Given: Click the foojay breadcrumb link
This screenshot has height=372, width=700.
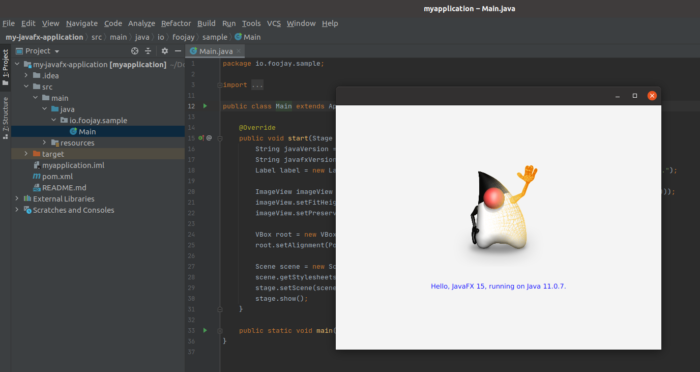Looking at the screenshot, I should point(183,37).
